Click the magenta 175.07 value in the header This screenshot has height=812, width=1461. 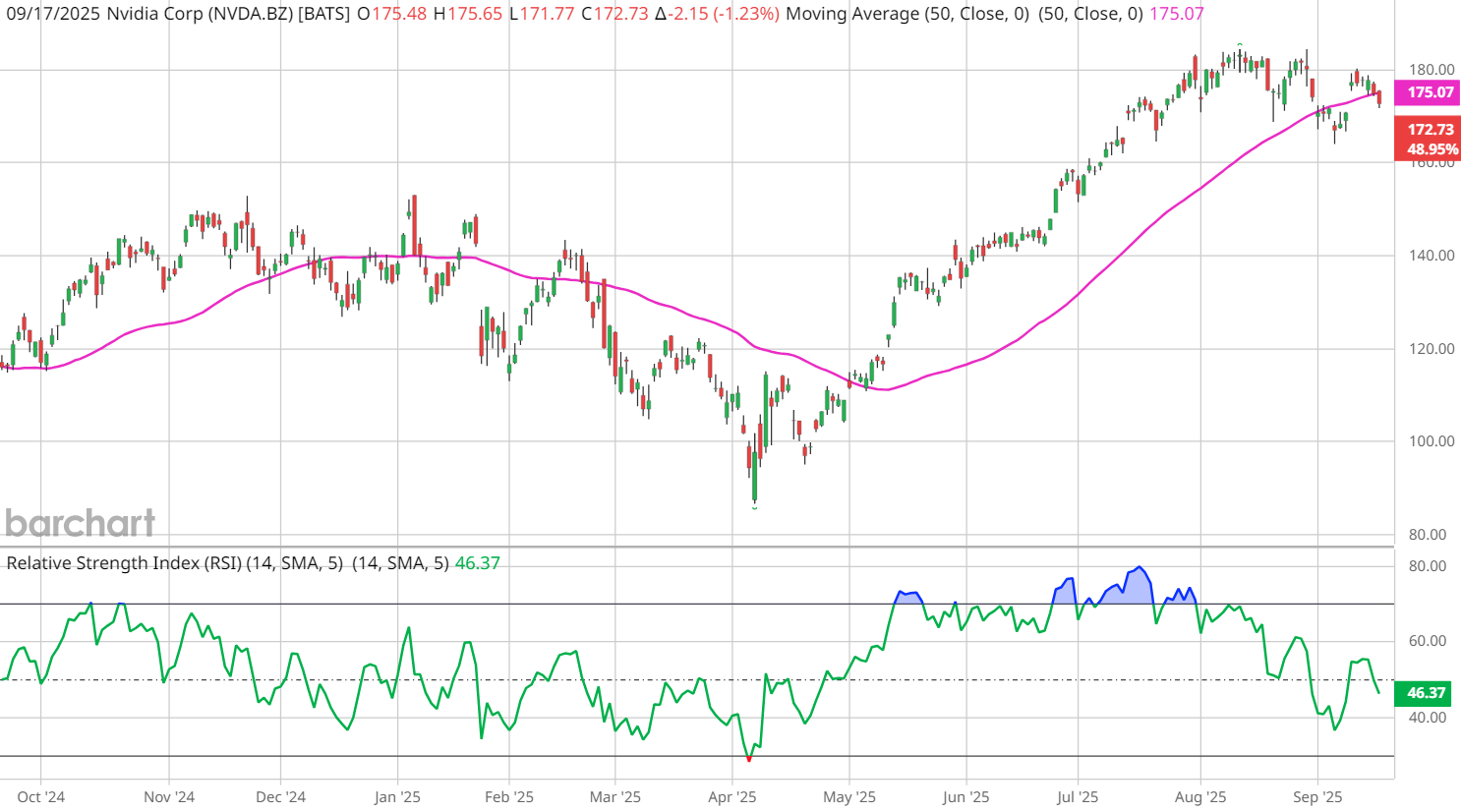click(1176, 14)
